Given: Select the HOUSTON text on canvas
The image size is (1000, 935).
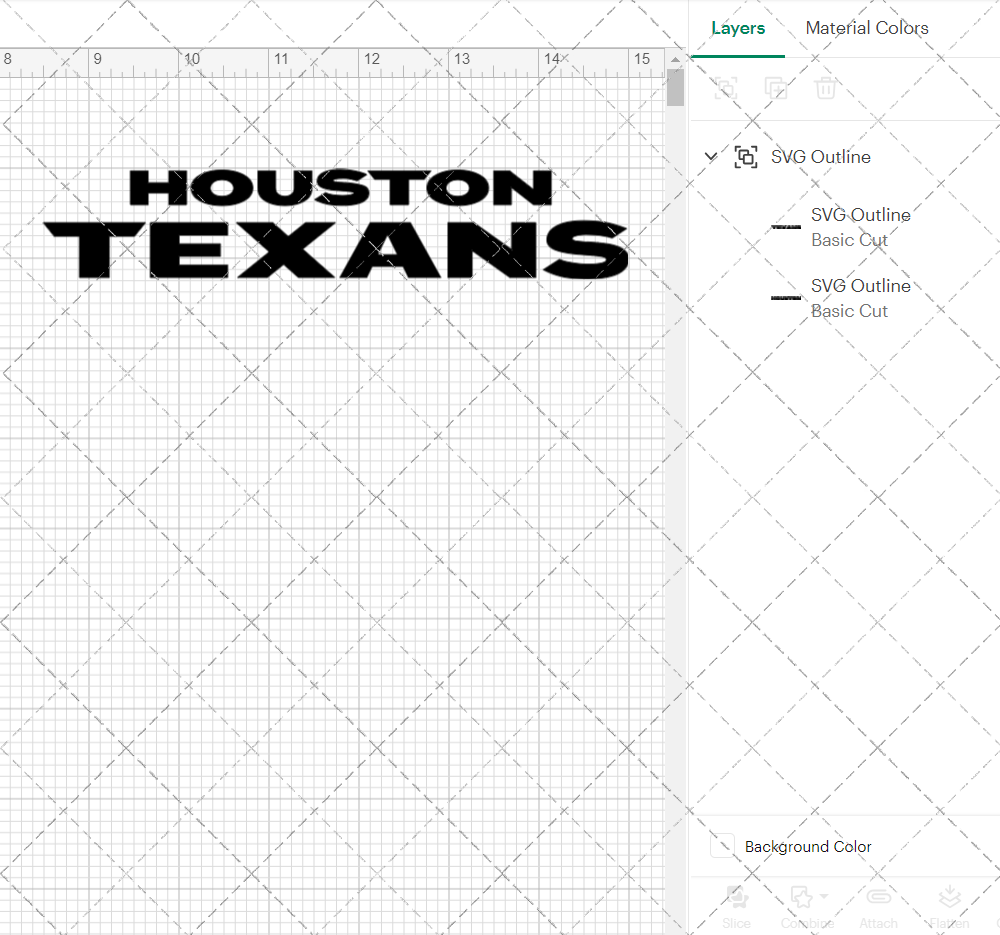Looking at the screenshot, I should [x=341, y=188].
